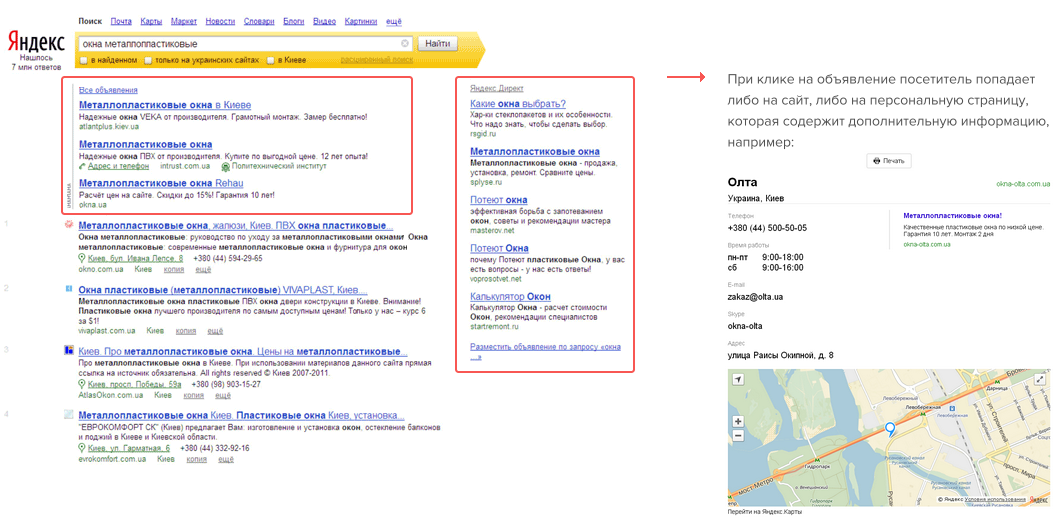Open 'ещё' under the AtlasOkon.com.ua result

pos(222,395)
